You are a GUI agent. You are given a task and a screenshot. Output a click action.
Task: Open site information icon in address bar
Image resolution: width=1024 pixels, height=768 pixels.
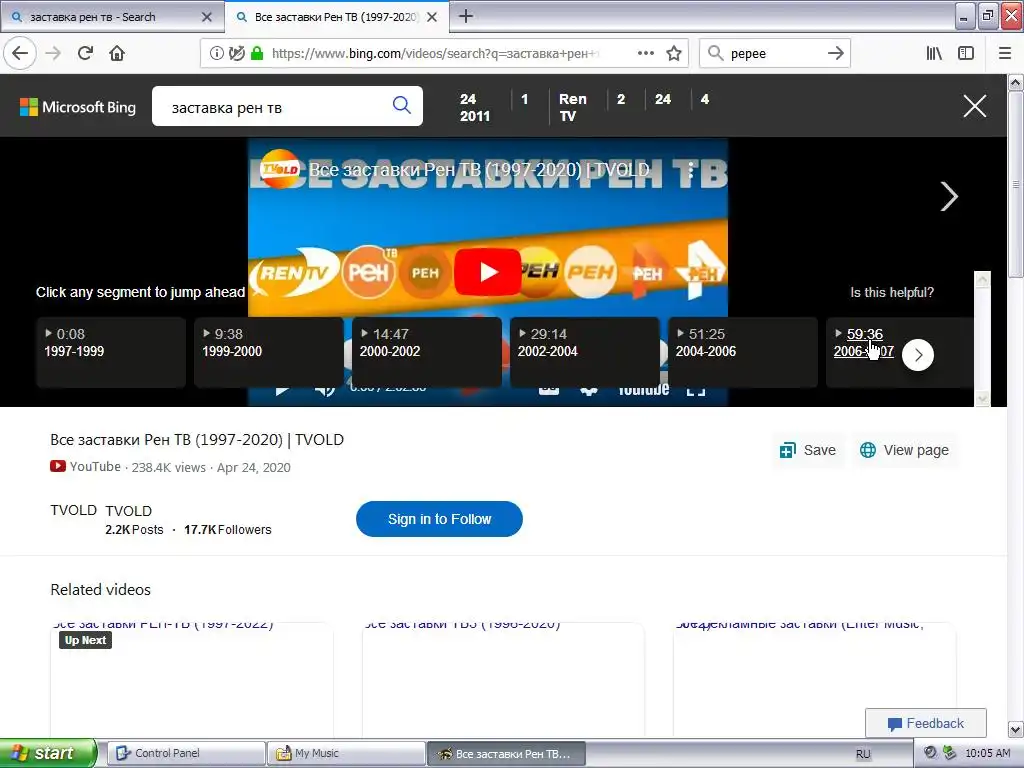tap(216, 54)
